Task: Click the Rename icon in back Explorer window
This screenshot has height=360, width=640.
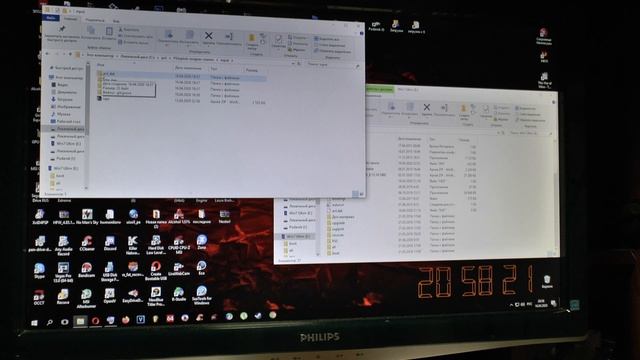Action: click(x=444, y=108)
